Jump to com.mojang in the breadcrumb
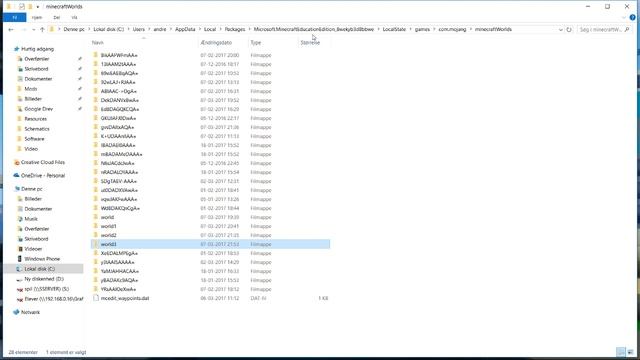Screen dimensions: 640x360 [452, 29]
